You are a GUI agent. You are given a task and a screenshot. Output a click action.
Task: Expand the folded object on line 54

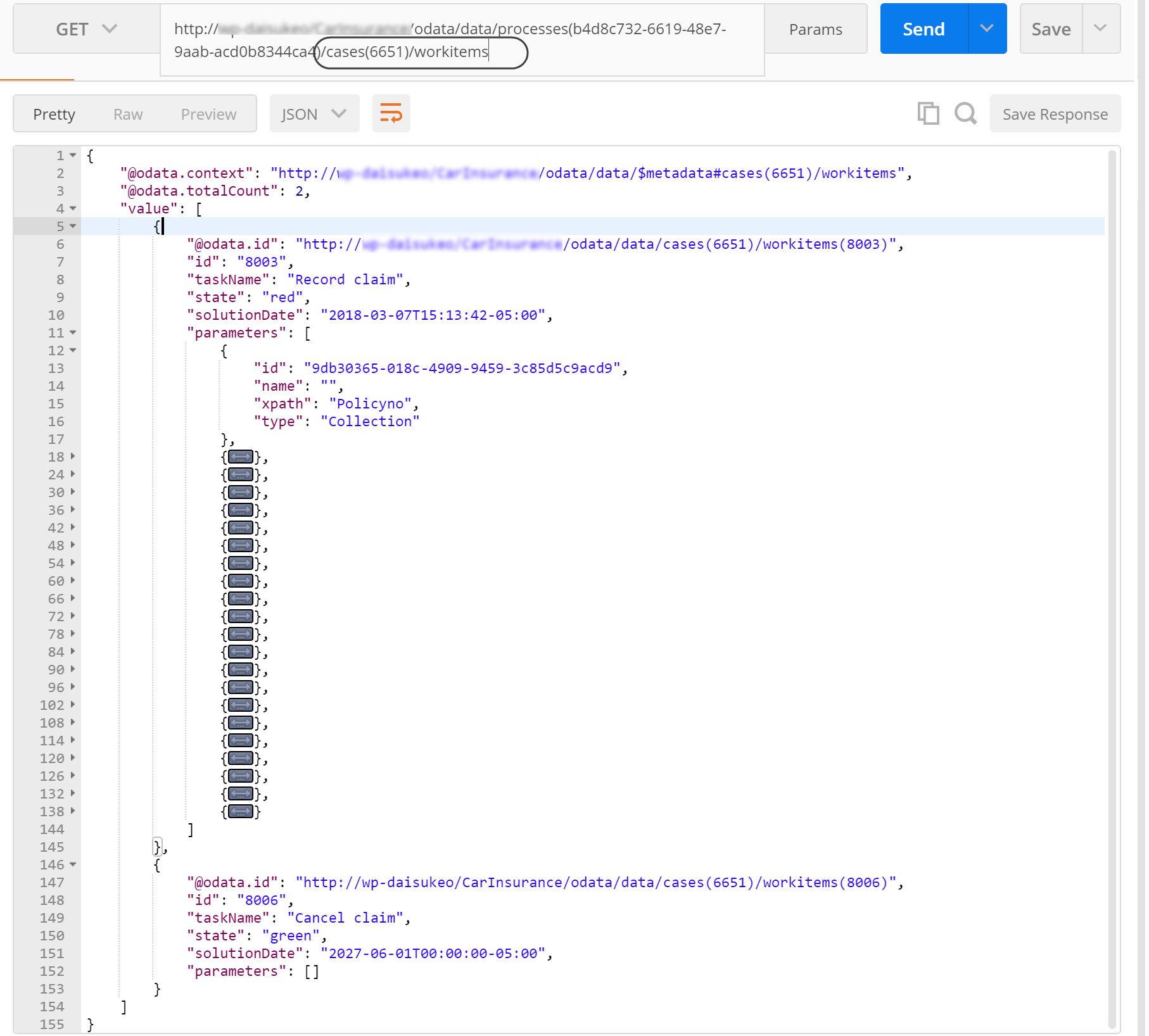click(241, 564)
